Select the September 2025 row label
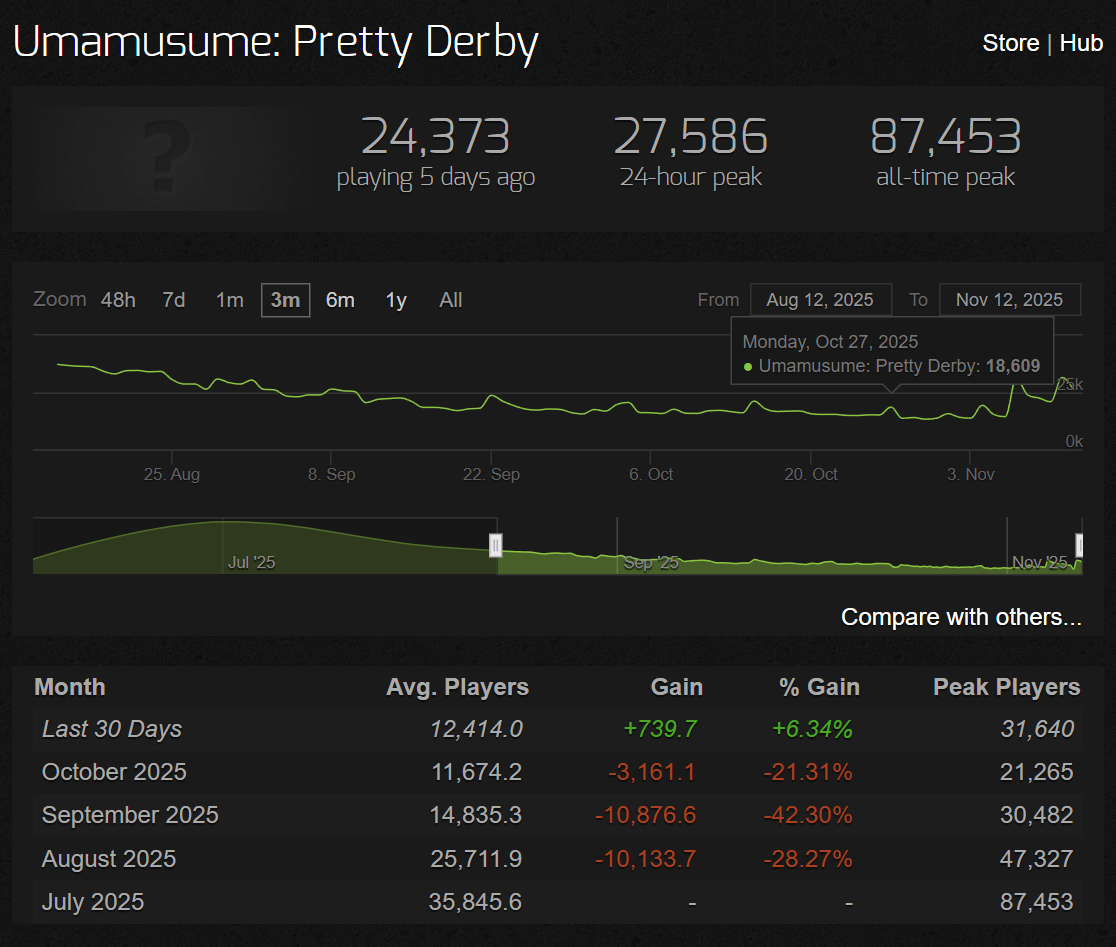The width and height of the screenshot is (1116, 947). pos(130,815)
